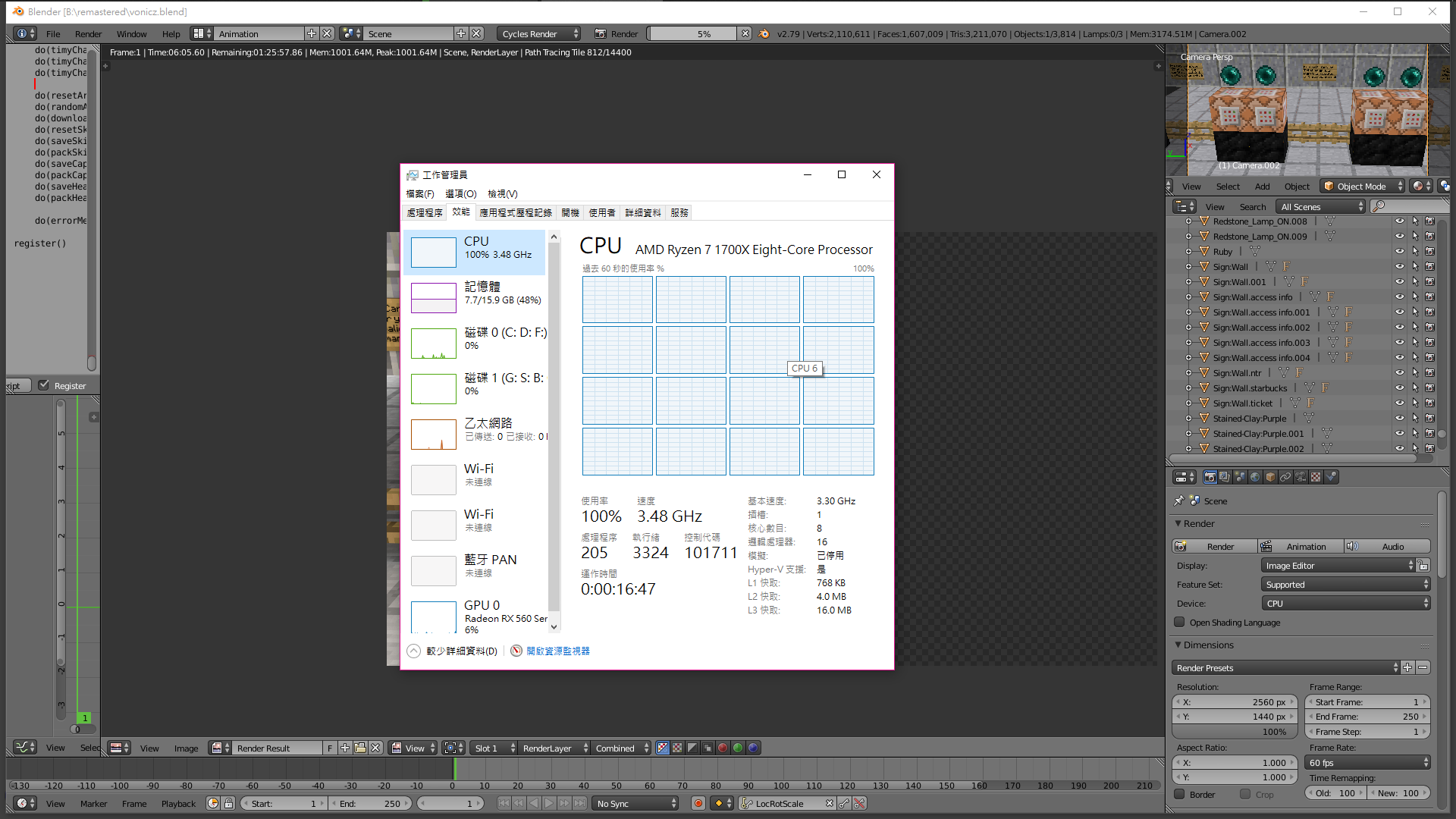Click the play animation button in timeline

[549, 804]
